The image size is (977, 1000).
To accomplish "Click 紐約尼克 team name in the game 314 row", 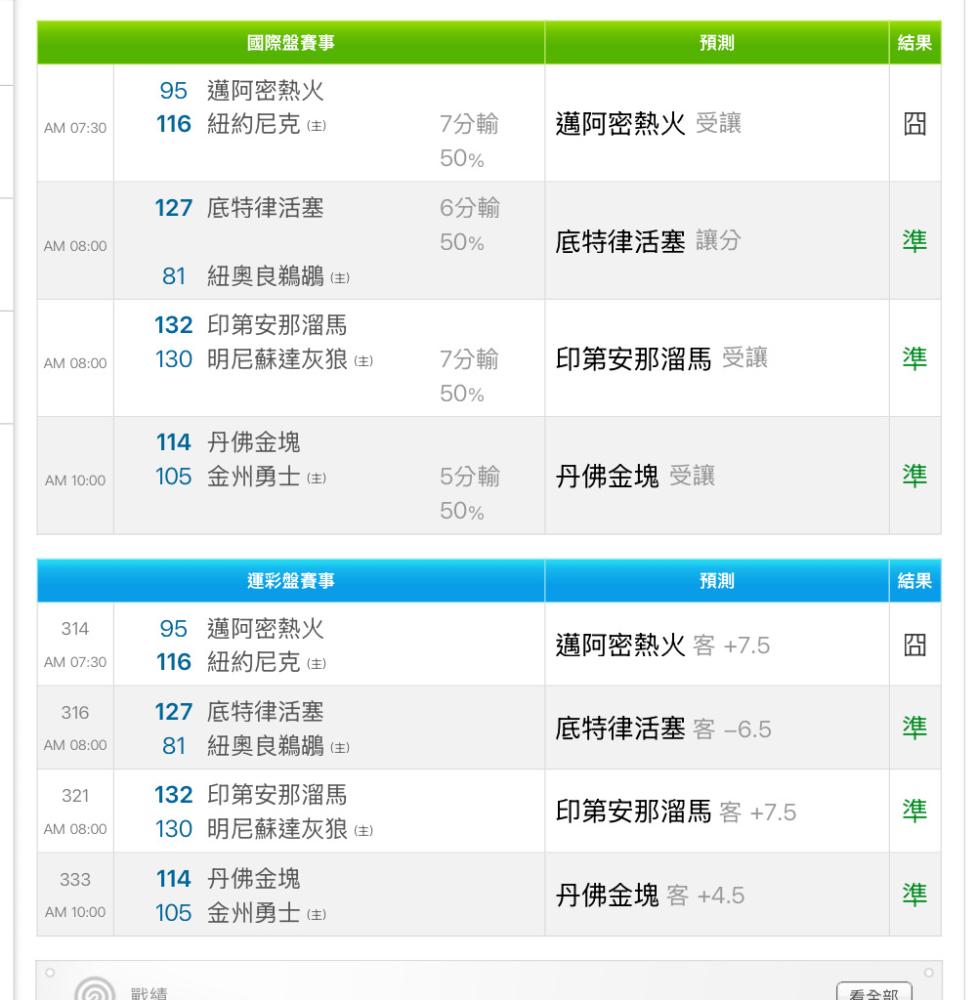I will [253, 662].
